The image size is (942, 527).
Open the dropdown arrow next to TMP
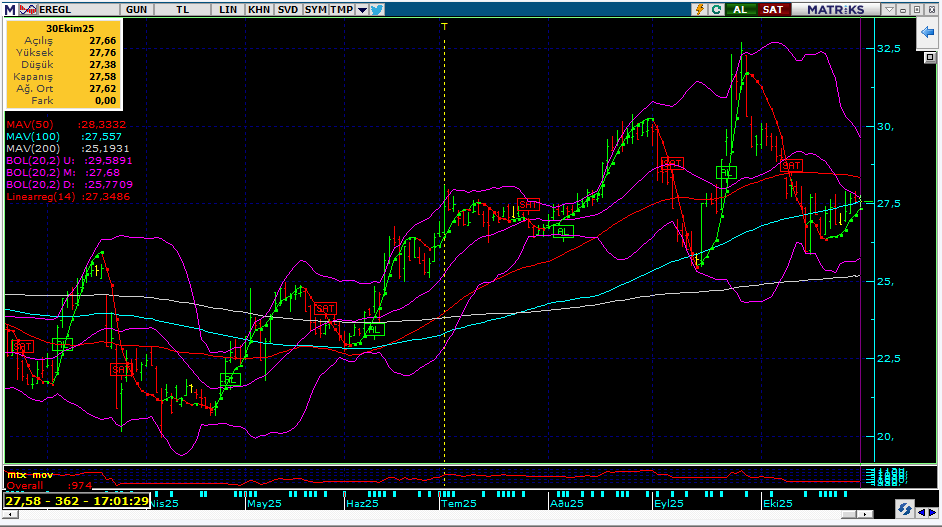(360, 9)
